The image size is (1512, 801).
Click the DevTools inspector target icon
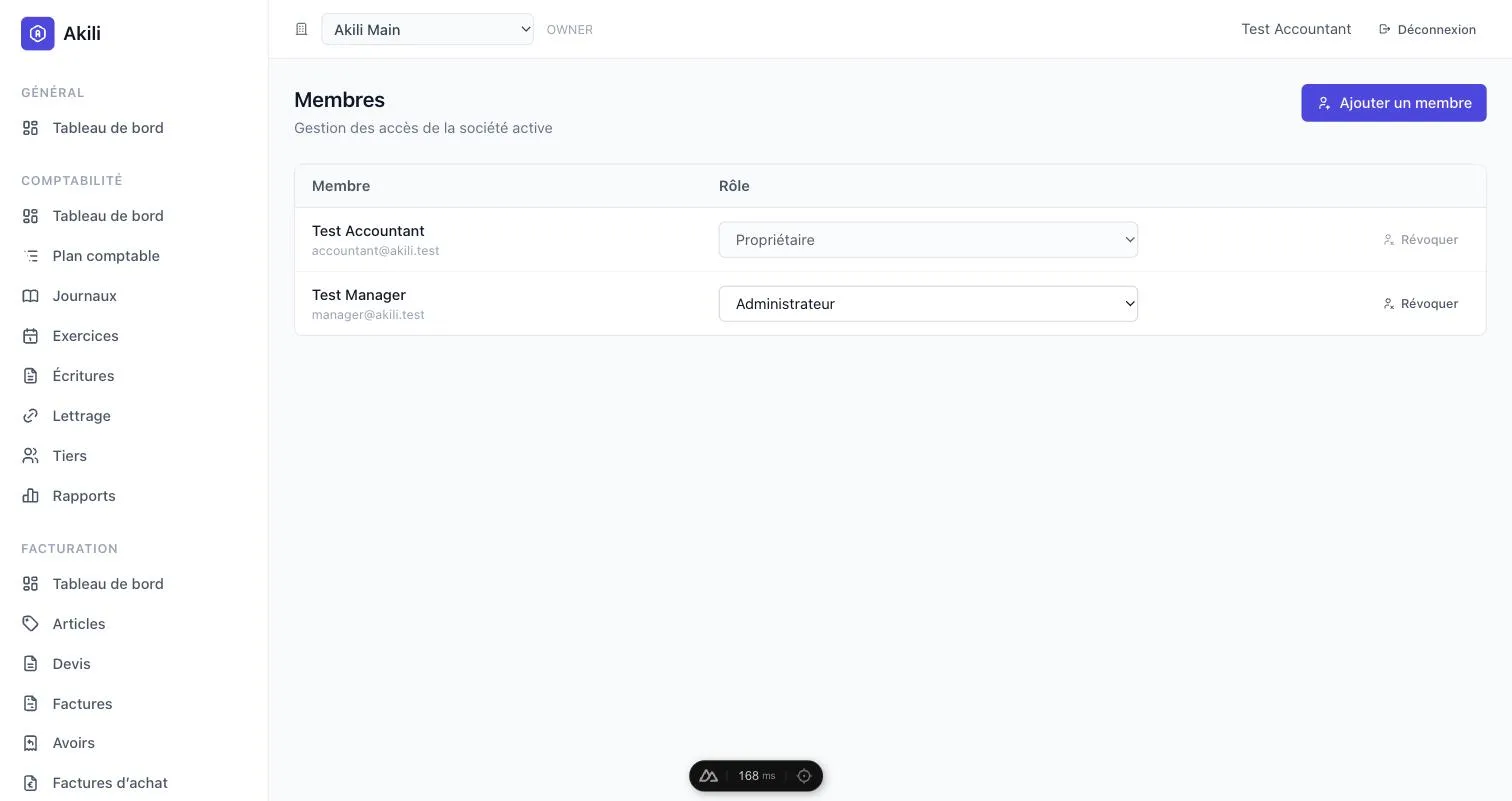(804, 776)
